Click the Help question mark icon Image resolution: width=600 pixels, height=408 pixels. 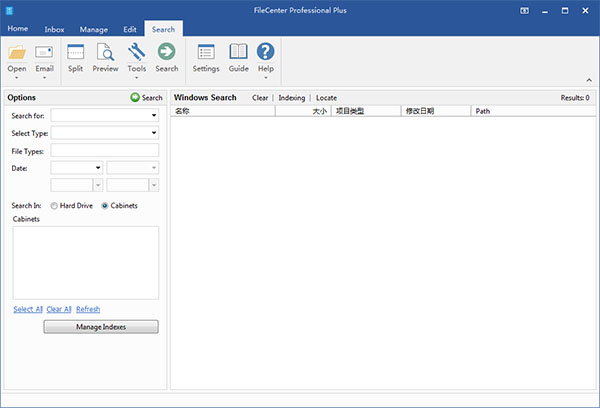click(x=265, y=52)
